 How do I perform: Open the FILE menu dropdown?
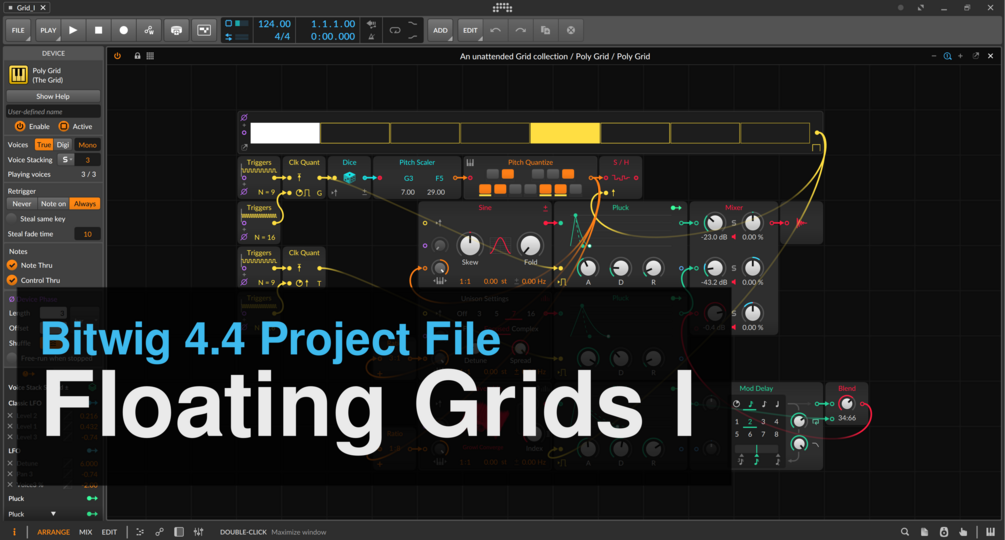(x=19, y=30)
